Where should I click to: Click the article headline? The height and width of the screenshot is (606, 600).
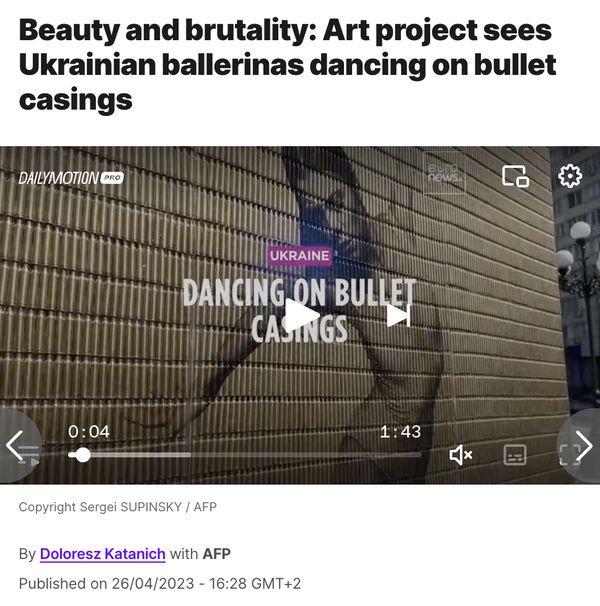tap(287, 65)
